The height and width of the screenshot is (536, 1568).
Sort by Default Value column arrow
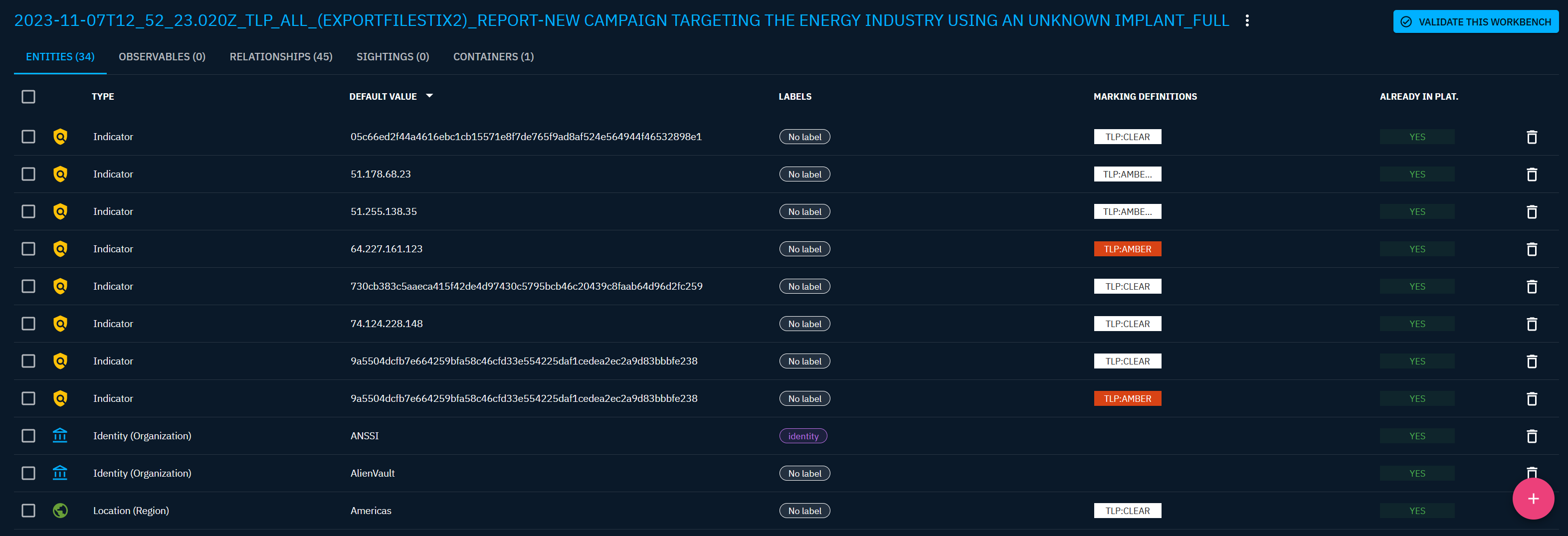(x=429, y=96)
